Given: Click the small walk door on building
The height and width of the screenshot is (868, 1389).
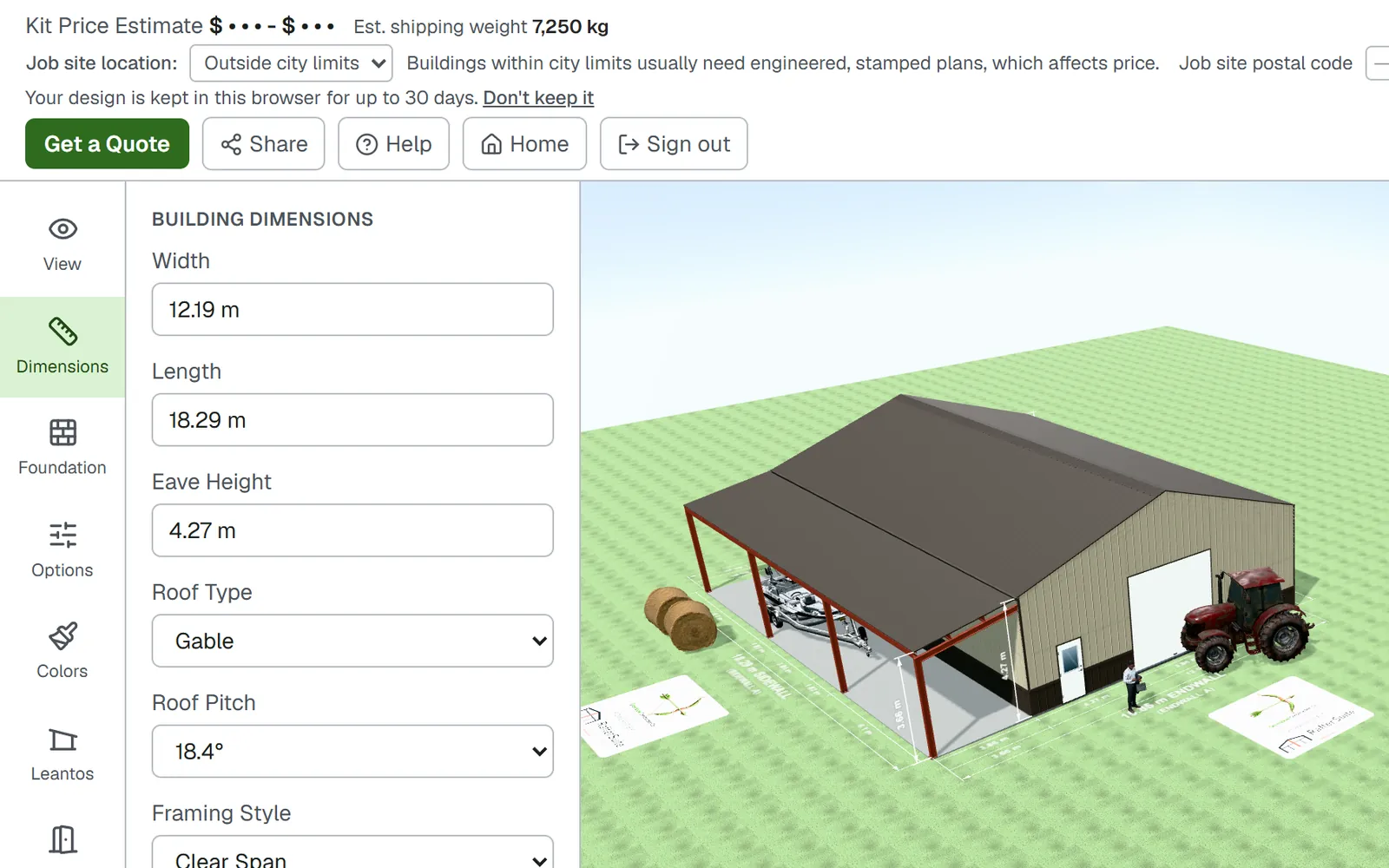Looking at the screenshot, I should (1071, 670).
